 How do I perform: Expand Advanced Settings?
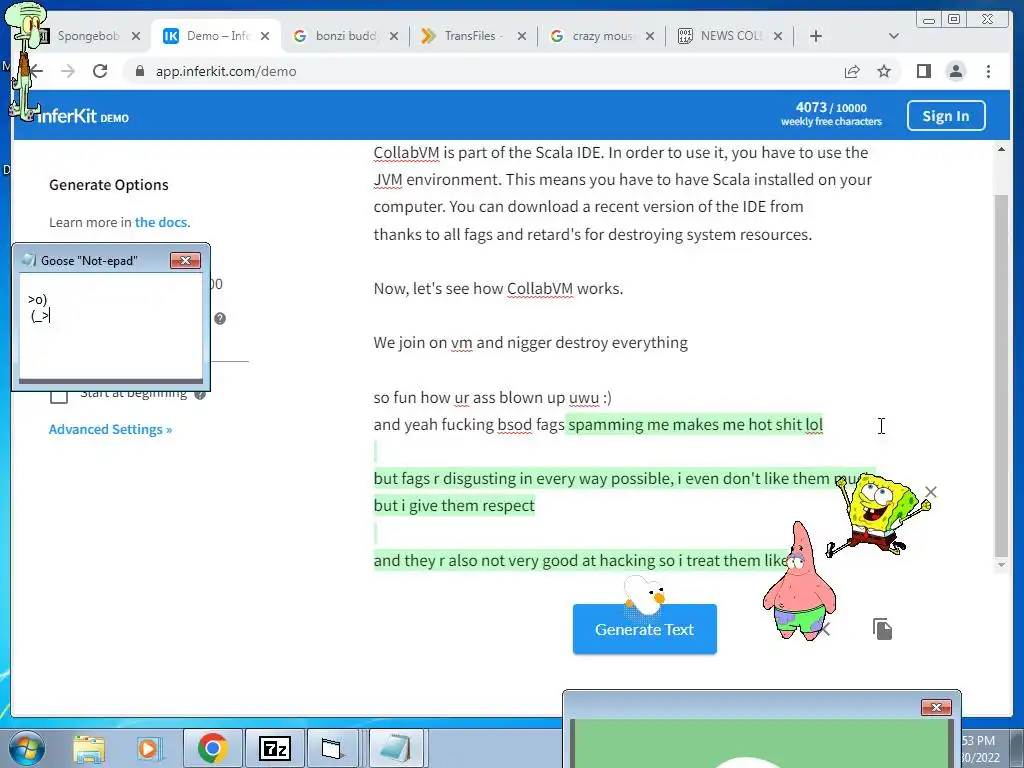point(110,429)
